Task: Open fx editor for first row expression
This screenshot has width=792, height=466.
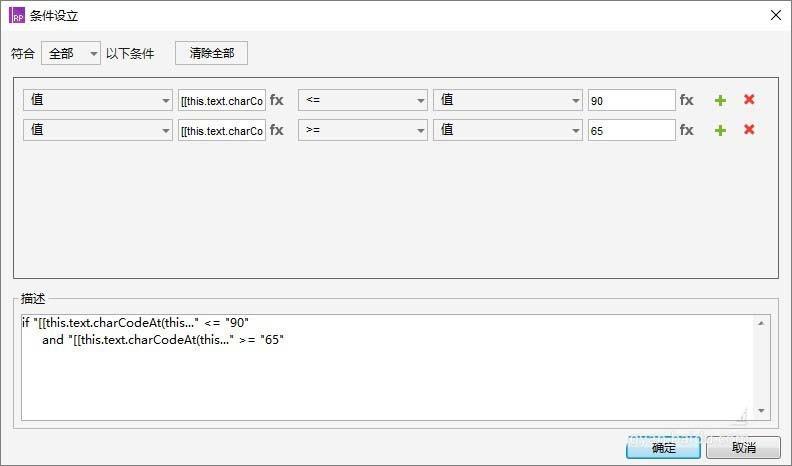Action: (x=277, y=100)
